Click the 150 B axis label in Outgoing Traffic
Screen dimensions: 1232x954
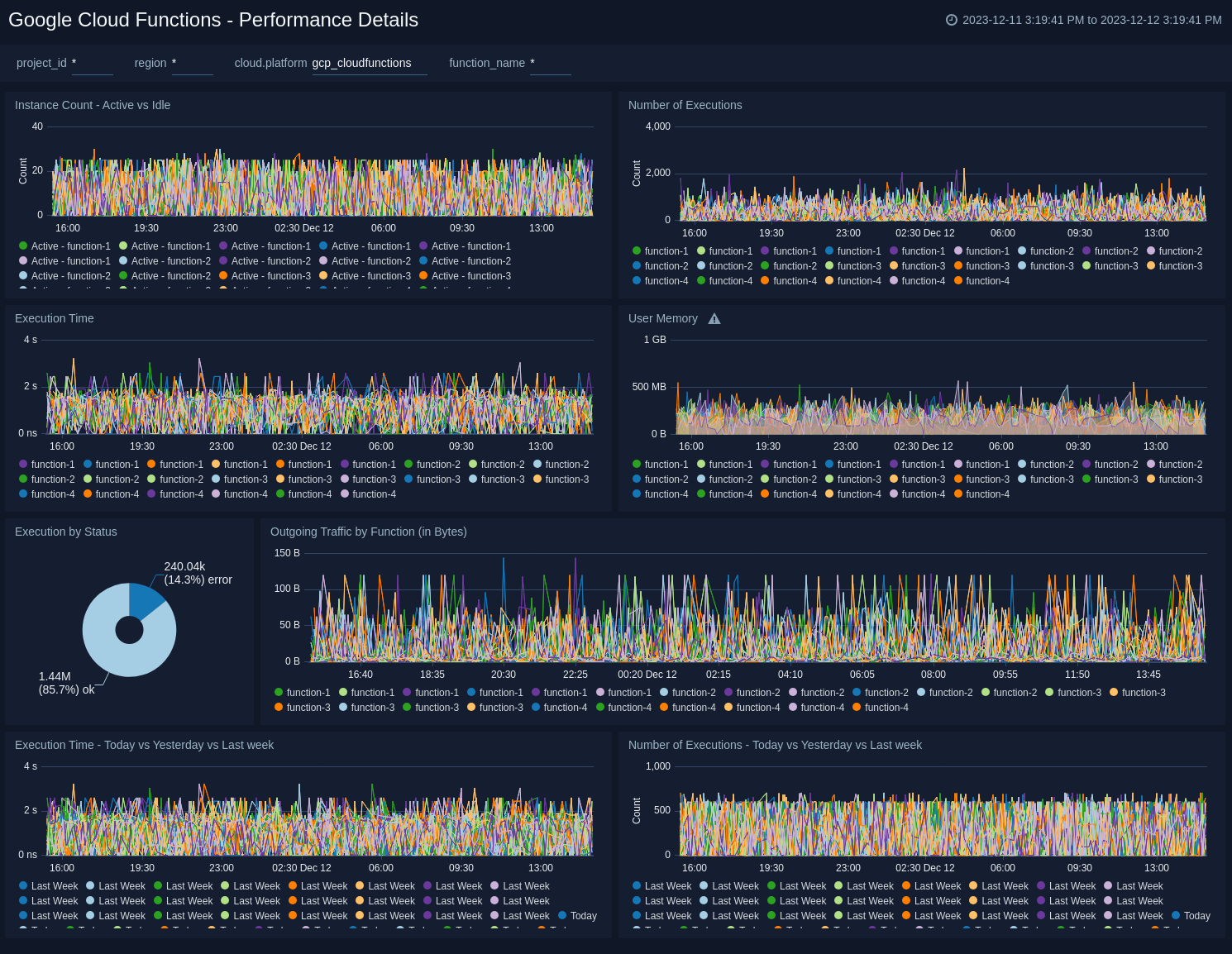[x=287, y=553]
